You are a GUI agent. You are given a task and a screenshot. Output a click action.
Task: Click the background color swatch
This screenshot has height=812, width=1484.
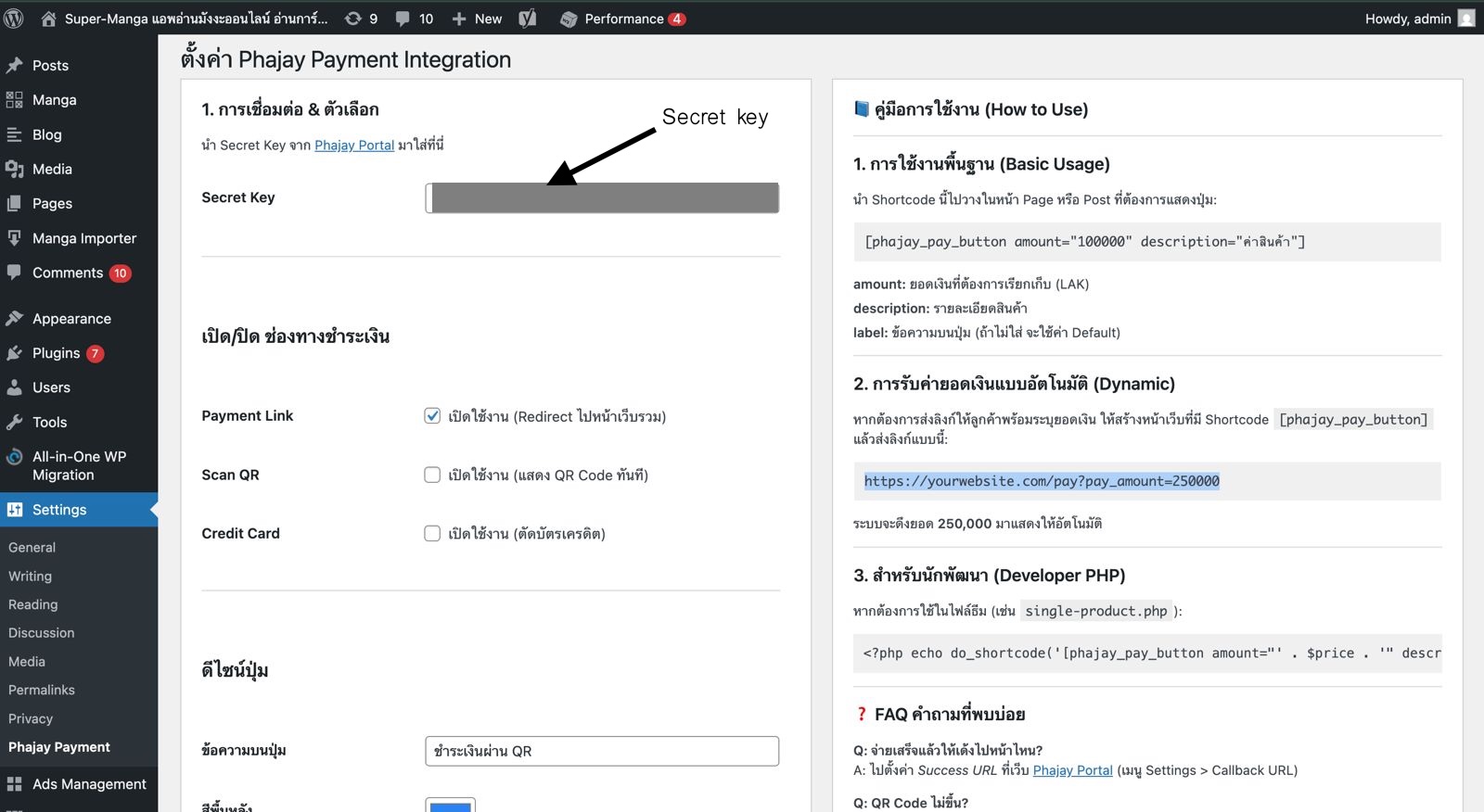click(x=451, y=805)
